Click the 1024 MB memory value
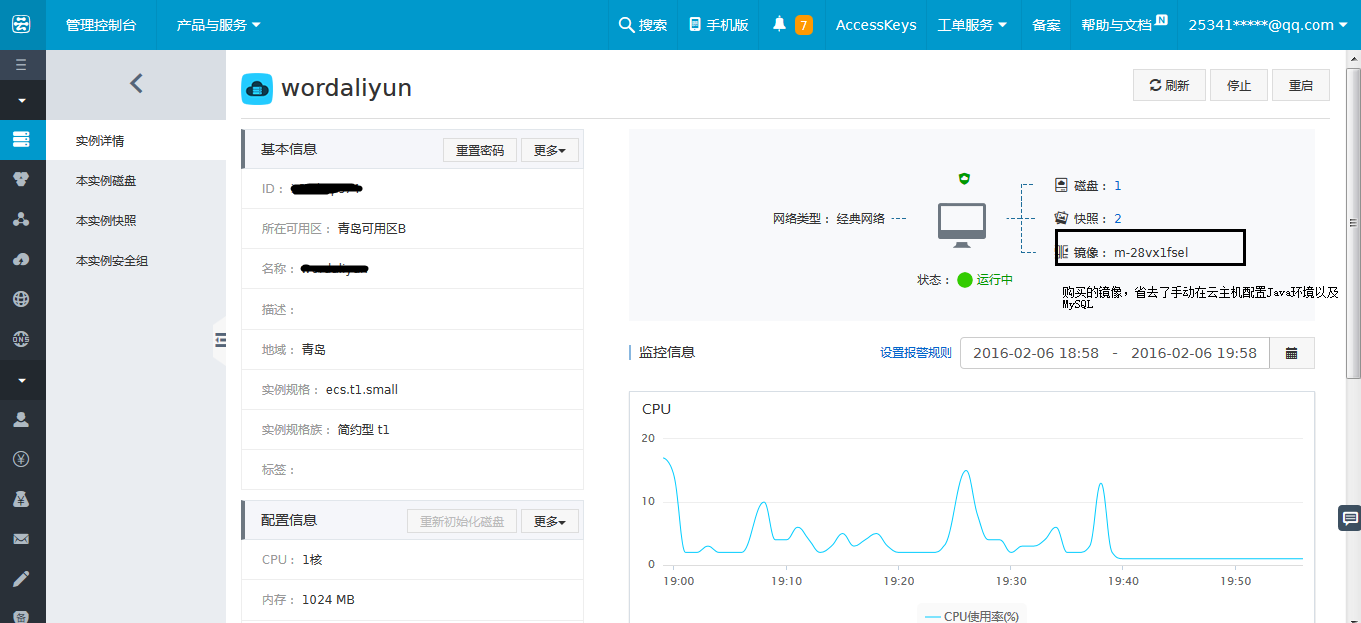This screenshot has height=623, width=1361. coord(328,600)
